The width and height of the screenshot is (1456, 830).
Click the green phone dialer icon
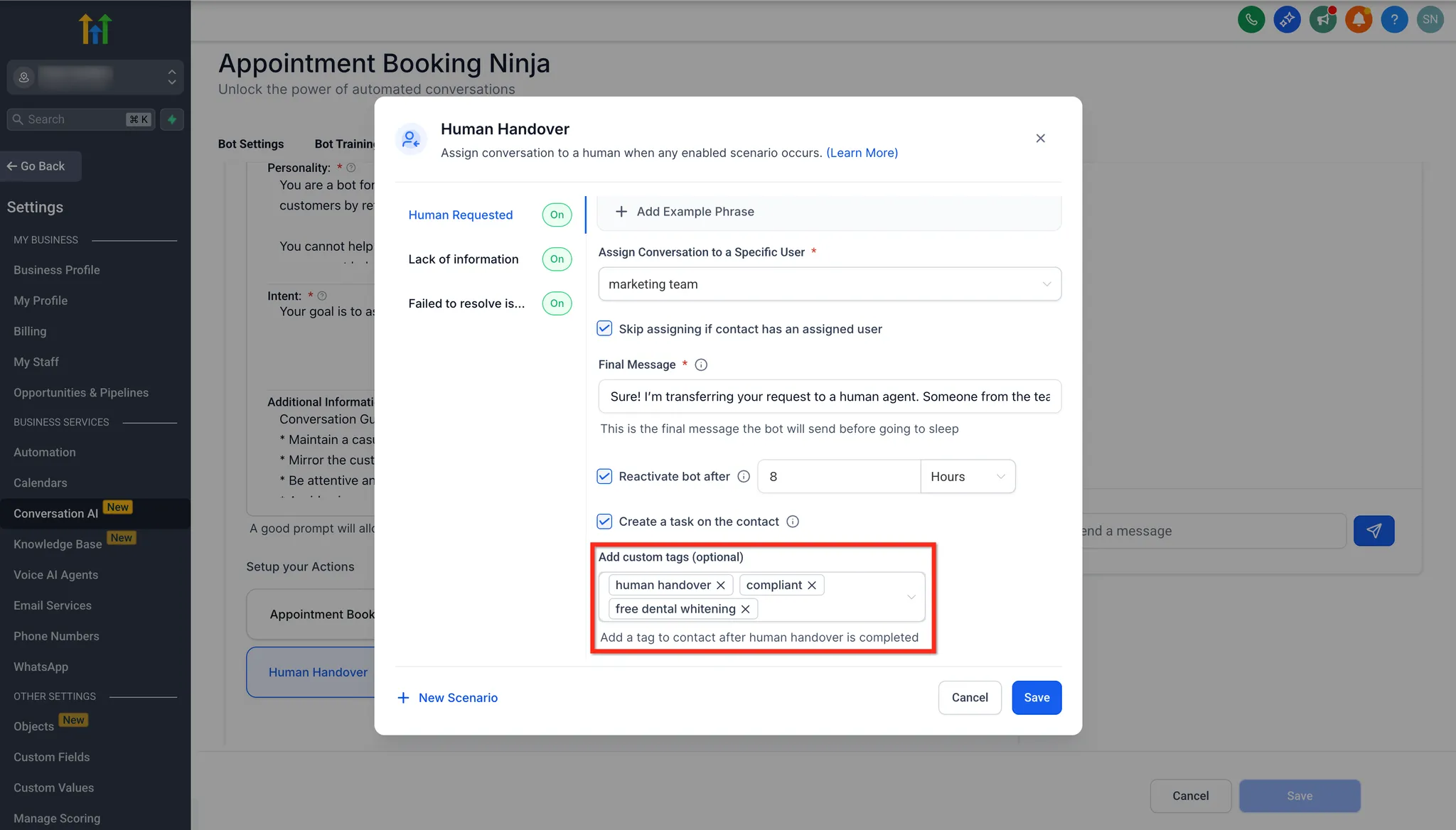[x=1251, y=19]
